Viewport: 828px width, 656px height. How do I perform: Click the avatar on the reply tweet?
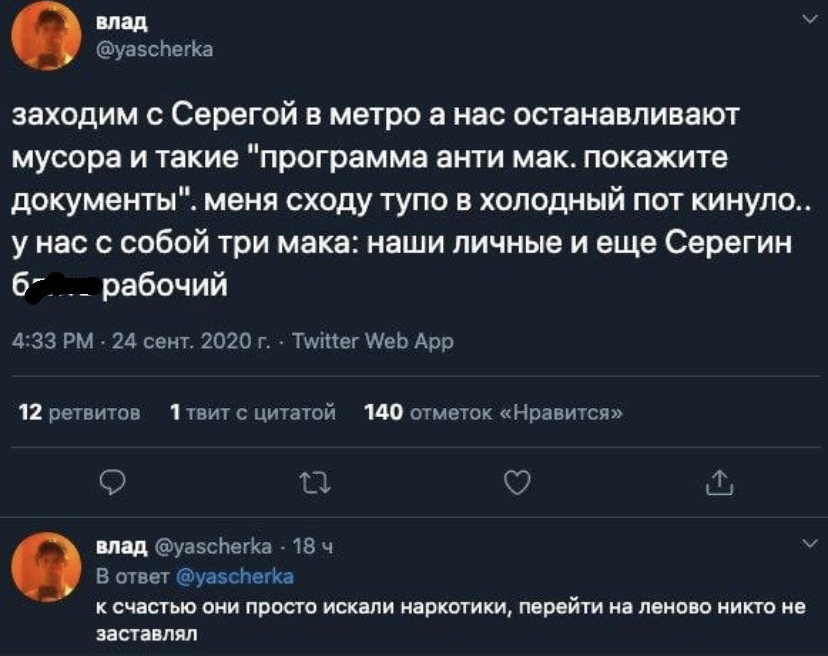(44, 567)
